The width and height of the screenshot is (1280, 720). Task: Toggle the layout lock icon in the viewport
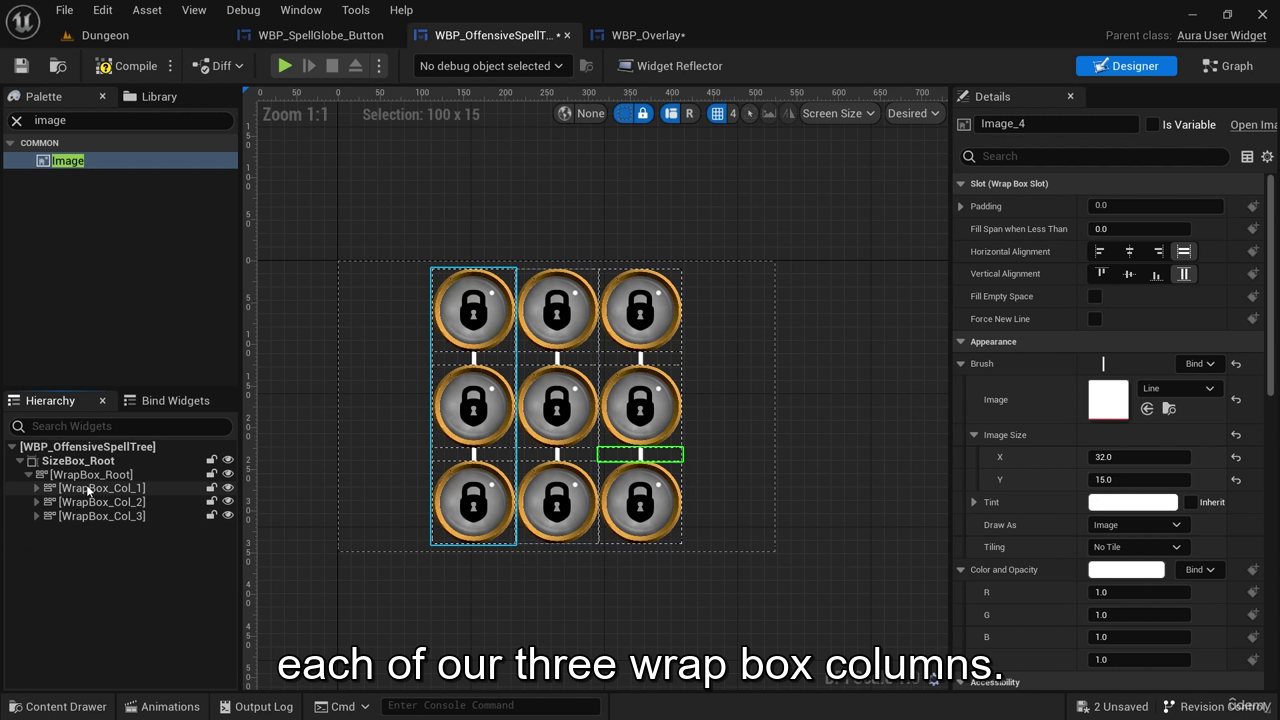(643, 113)
